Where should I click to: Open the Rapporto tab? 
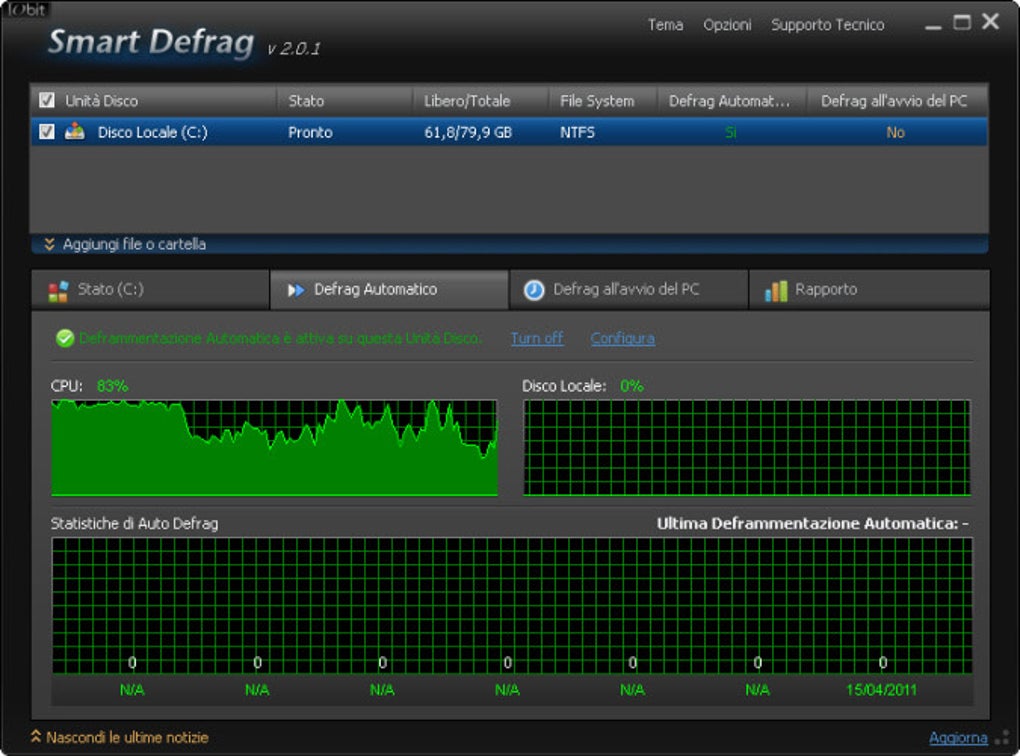point(869,290)
